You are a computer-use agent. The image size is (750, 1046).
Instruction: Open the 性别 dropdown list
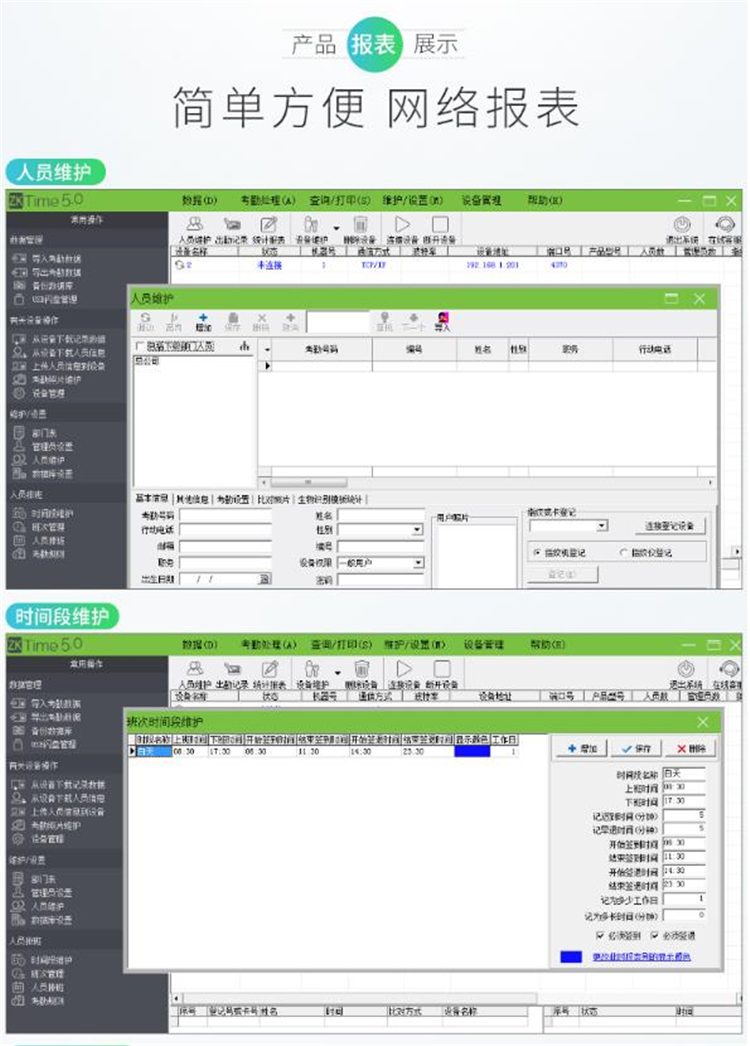(417, 530)
